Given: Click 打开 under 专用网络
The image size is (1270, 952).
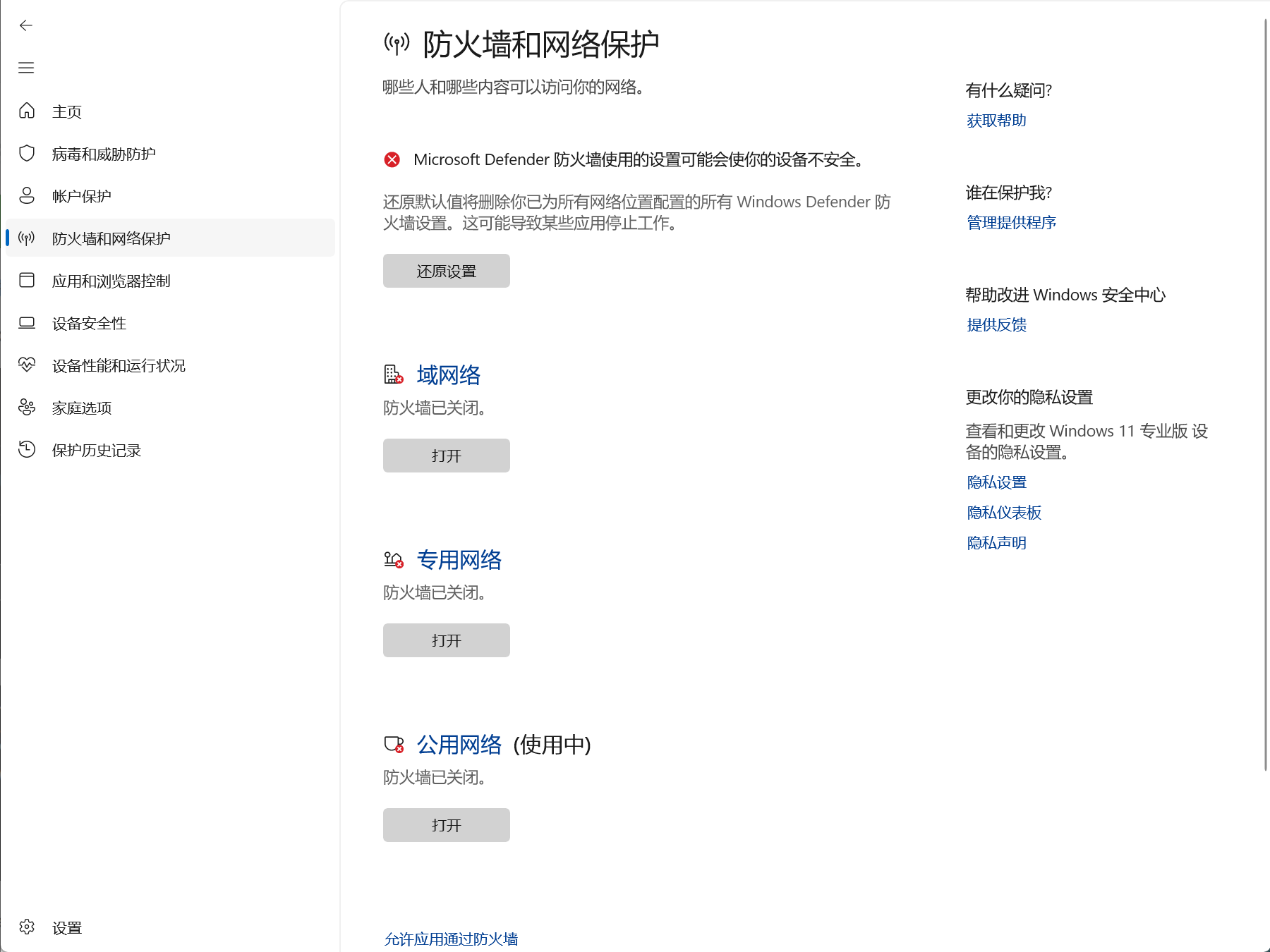Looking at the screenshot, I should pyautogui.click(x=446, y=640).
